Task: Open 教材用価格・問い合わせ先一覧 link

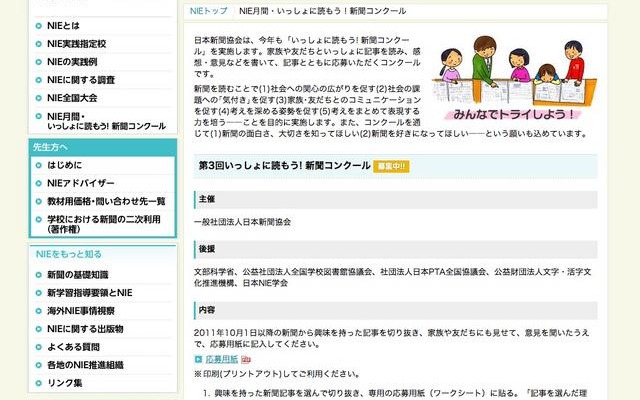Action: point(106,201)
